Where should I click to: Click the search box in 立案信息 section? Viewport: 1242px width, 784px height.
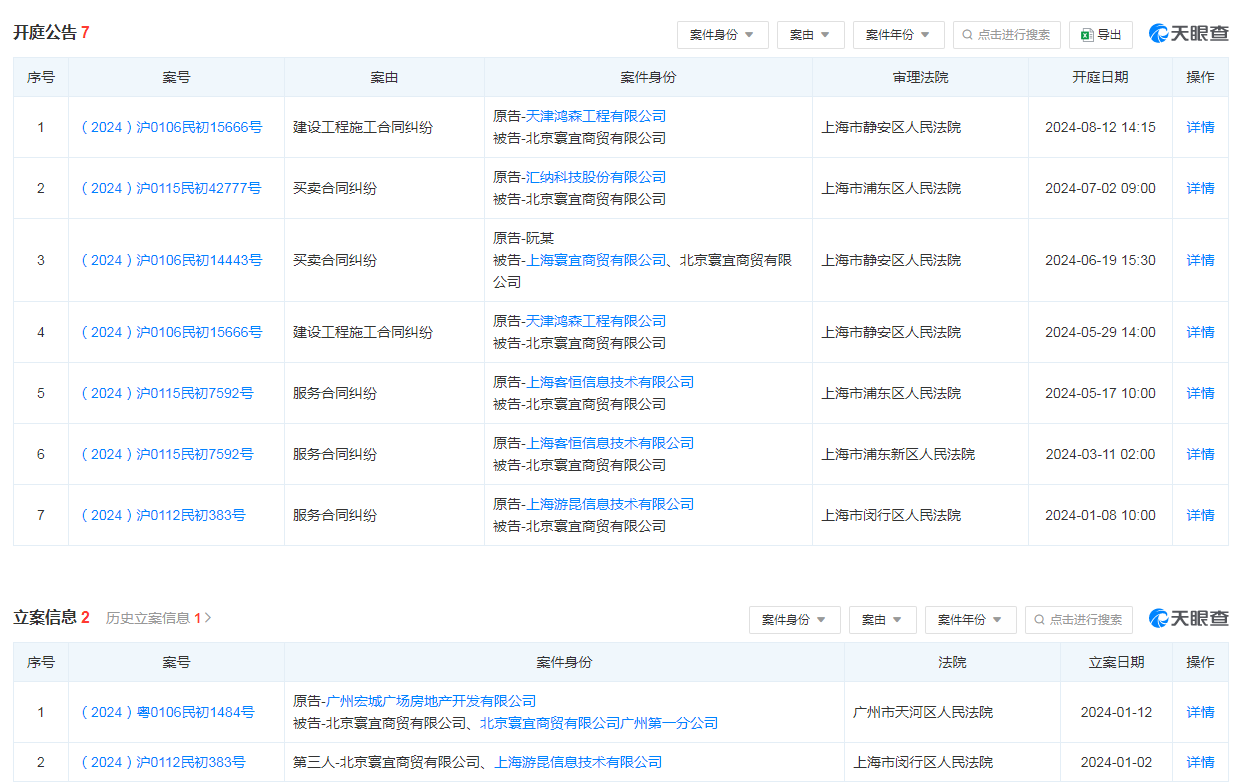click(1079, 620)
